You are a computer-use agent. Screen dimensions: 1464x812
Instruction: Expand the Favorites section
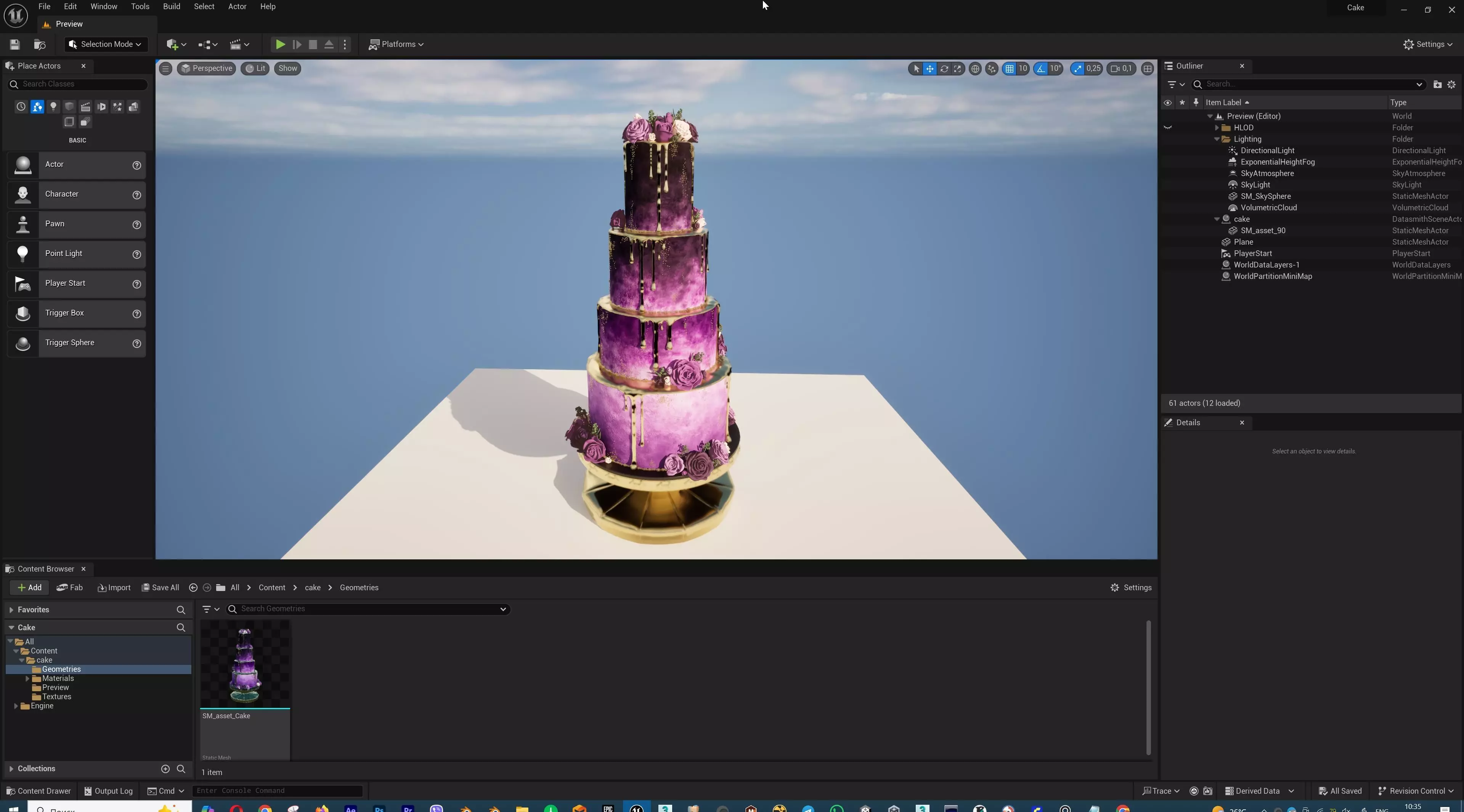click(x=11, y=610)
